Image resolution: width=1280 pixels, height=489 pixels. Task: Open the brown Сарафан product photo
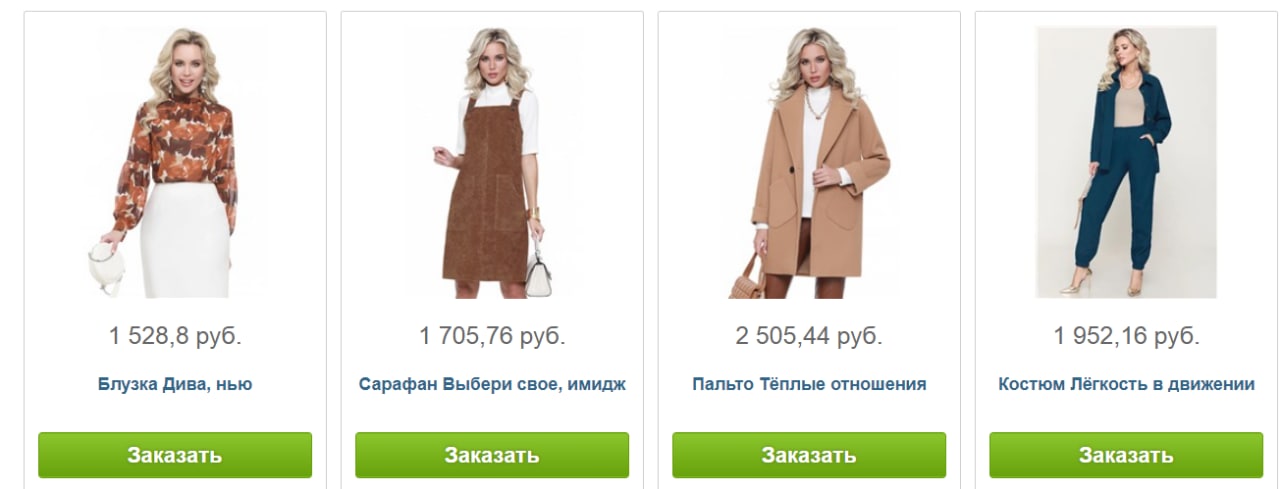[492, 162]
